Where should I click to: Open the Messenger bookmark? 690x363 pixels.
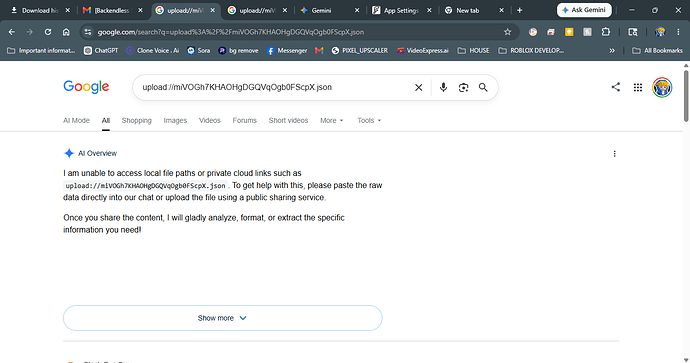click(287, 51)
